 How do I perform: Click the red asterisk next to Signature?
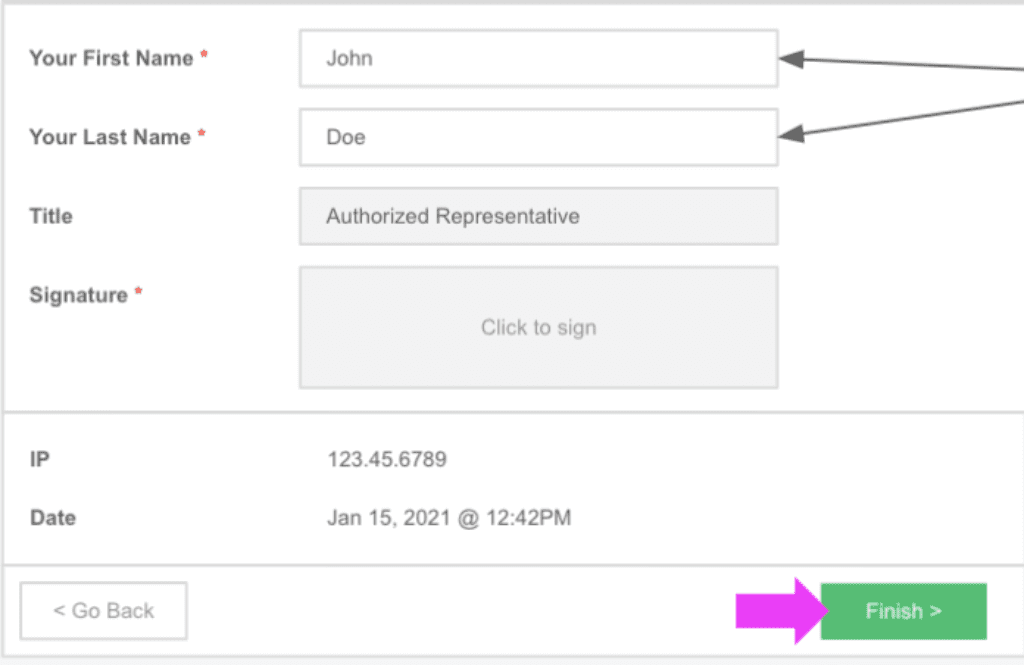[138, 294]
